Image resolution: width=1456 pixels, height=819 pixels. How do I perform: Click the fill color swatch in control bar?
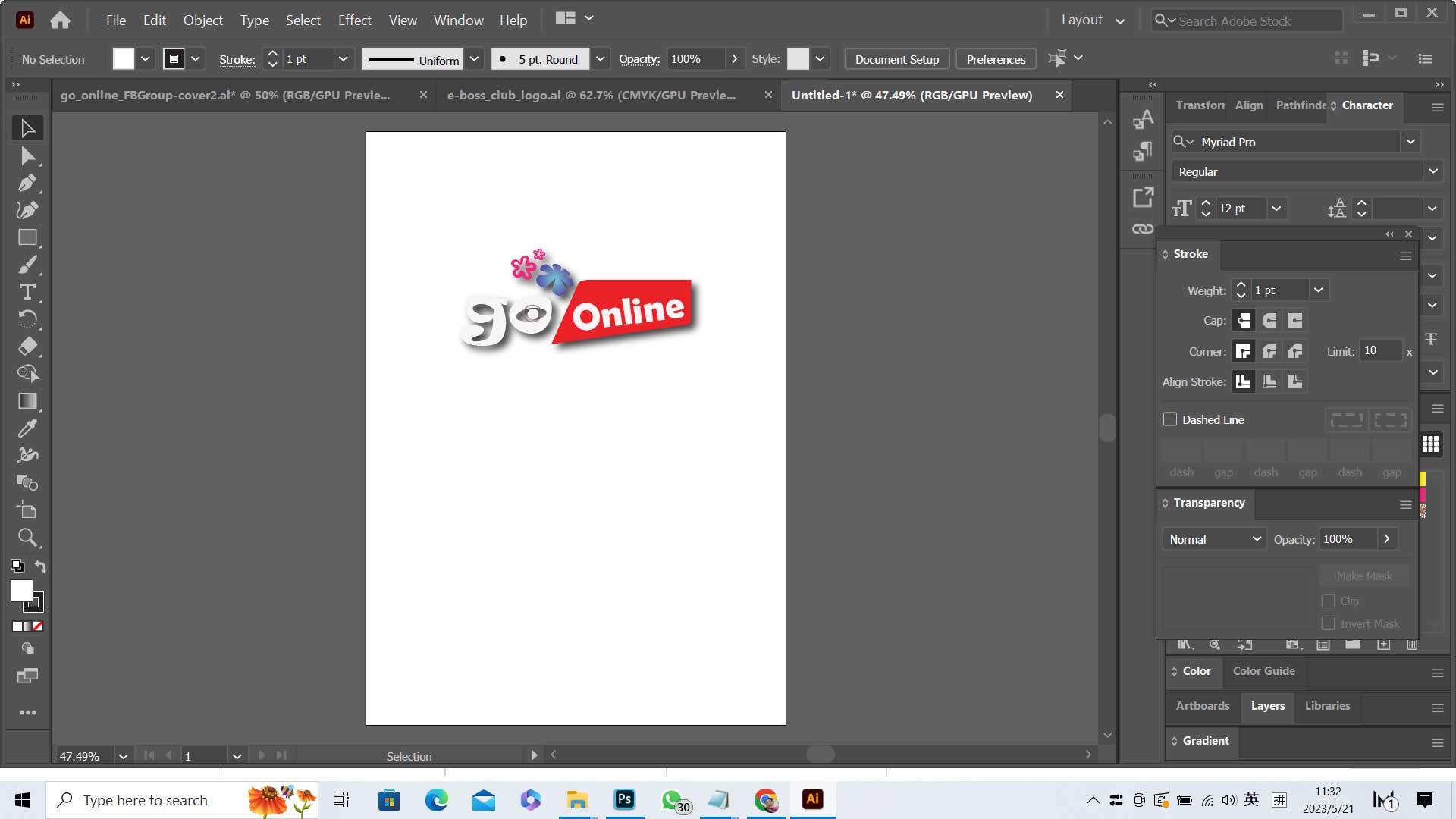coord(124,59)
